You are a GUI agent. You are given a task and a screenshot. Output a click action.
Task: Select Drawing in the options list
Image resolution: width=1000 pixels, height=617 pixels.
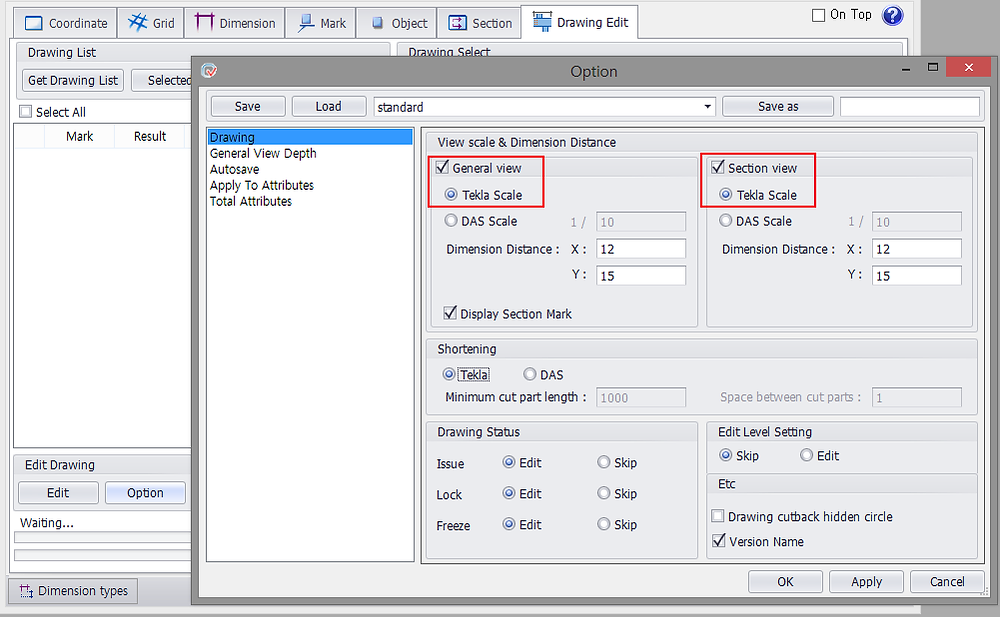[x=310, y=137]
